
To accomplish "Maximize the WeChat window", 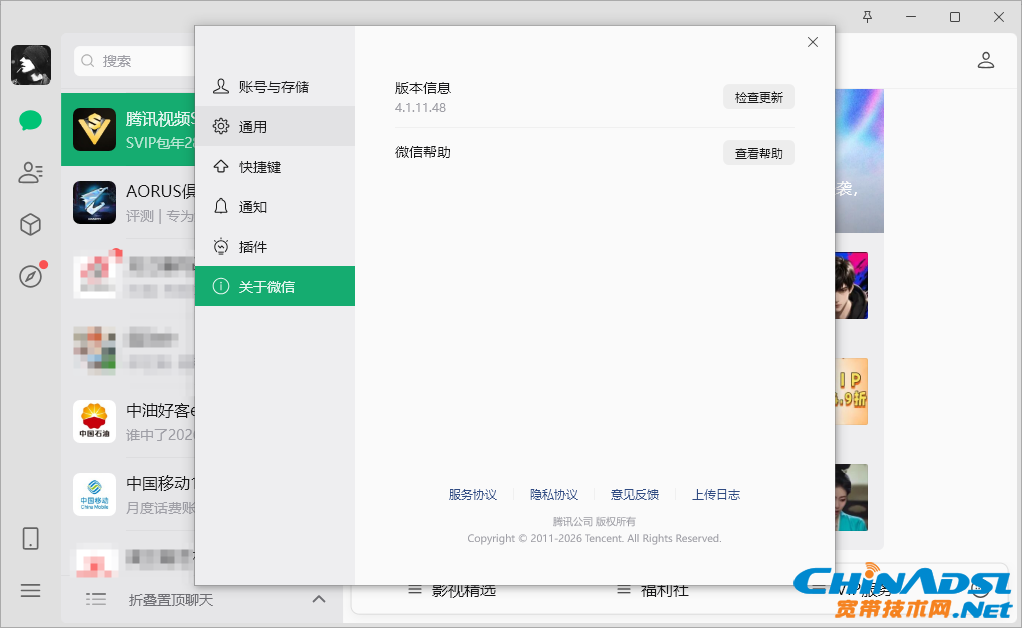I will point(955,18).
